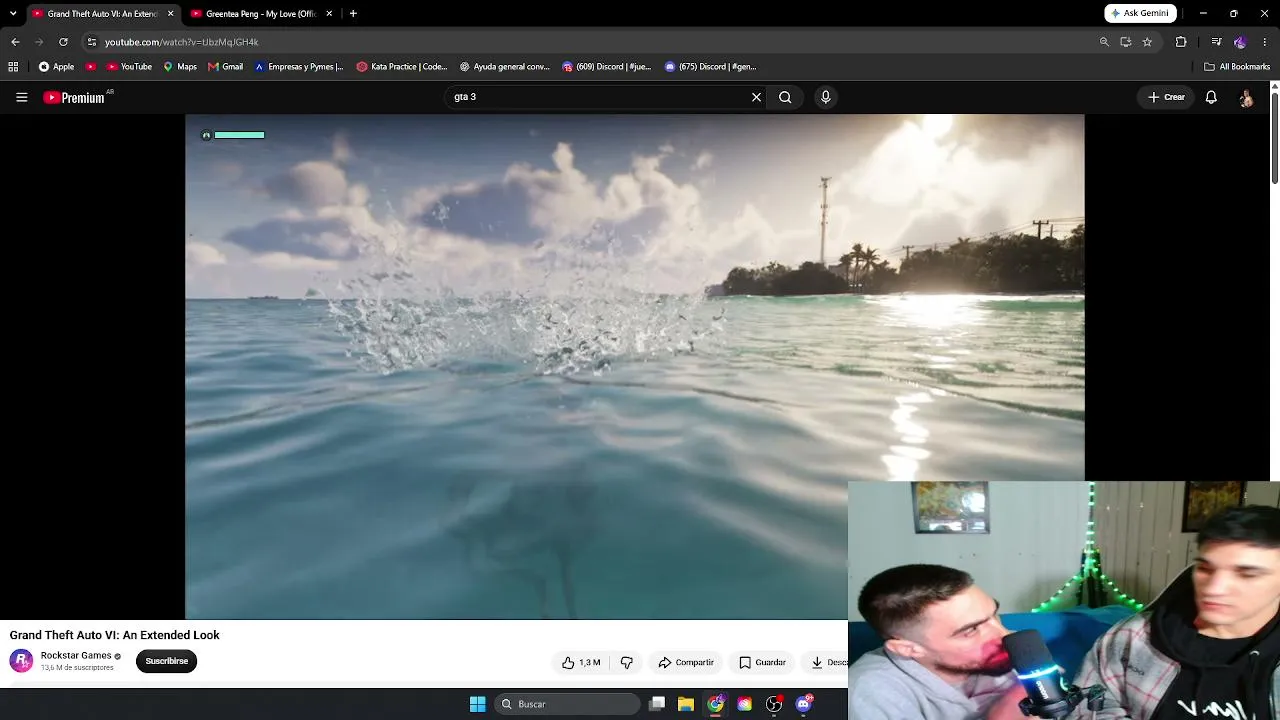Reload the YouTube page

tap(63, 42)
